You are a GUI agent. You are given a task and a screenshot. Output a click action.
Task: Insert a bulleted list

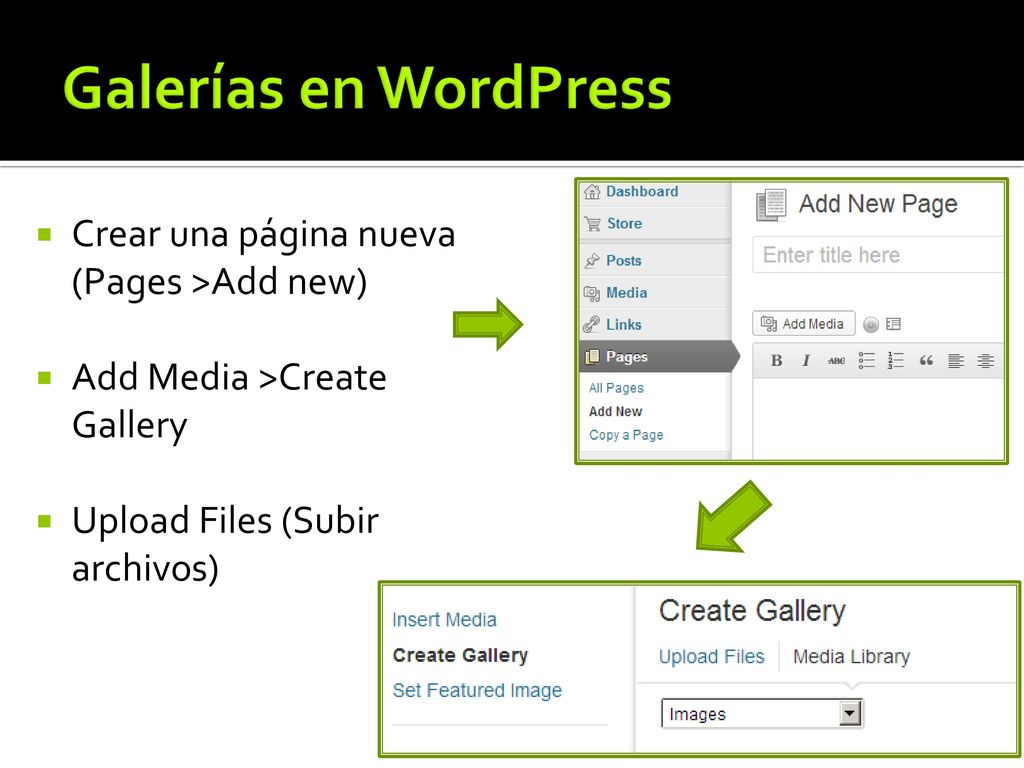coord(867,360)
